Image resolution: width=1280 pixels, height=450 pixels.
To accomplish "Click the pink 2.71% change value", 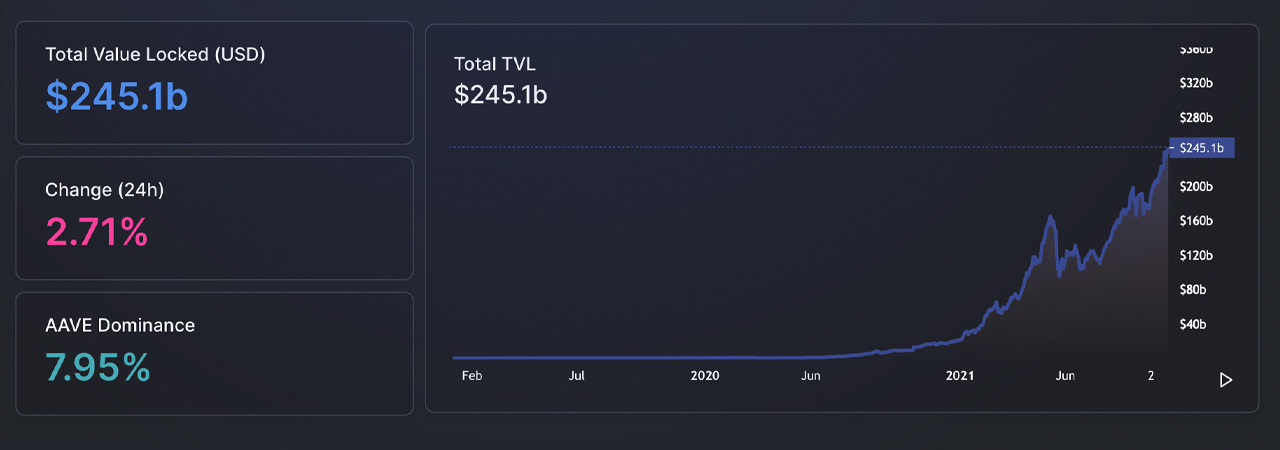I will [97, 232].
